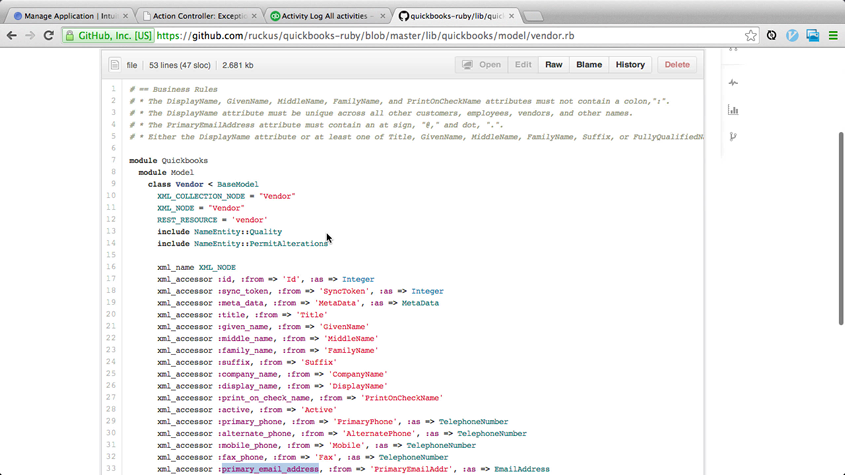
Task: Click 'EmailAddress' type on line 33
Action: (x=522, y=469)
